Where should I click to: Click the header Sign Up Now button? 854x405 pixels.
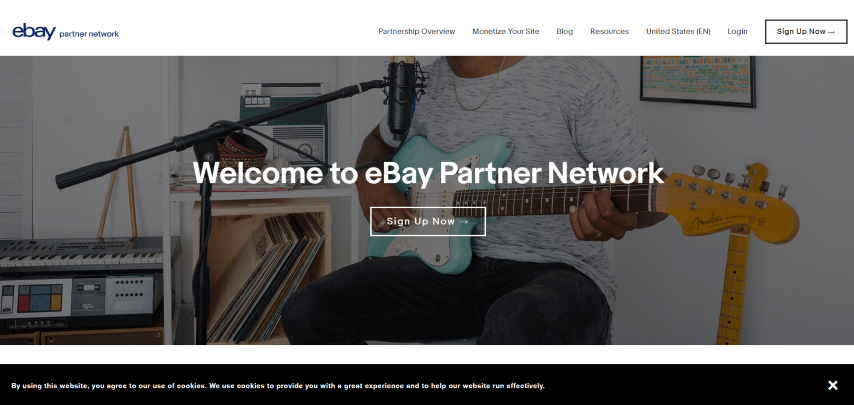[x=806, y=32]
